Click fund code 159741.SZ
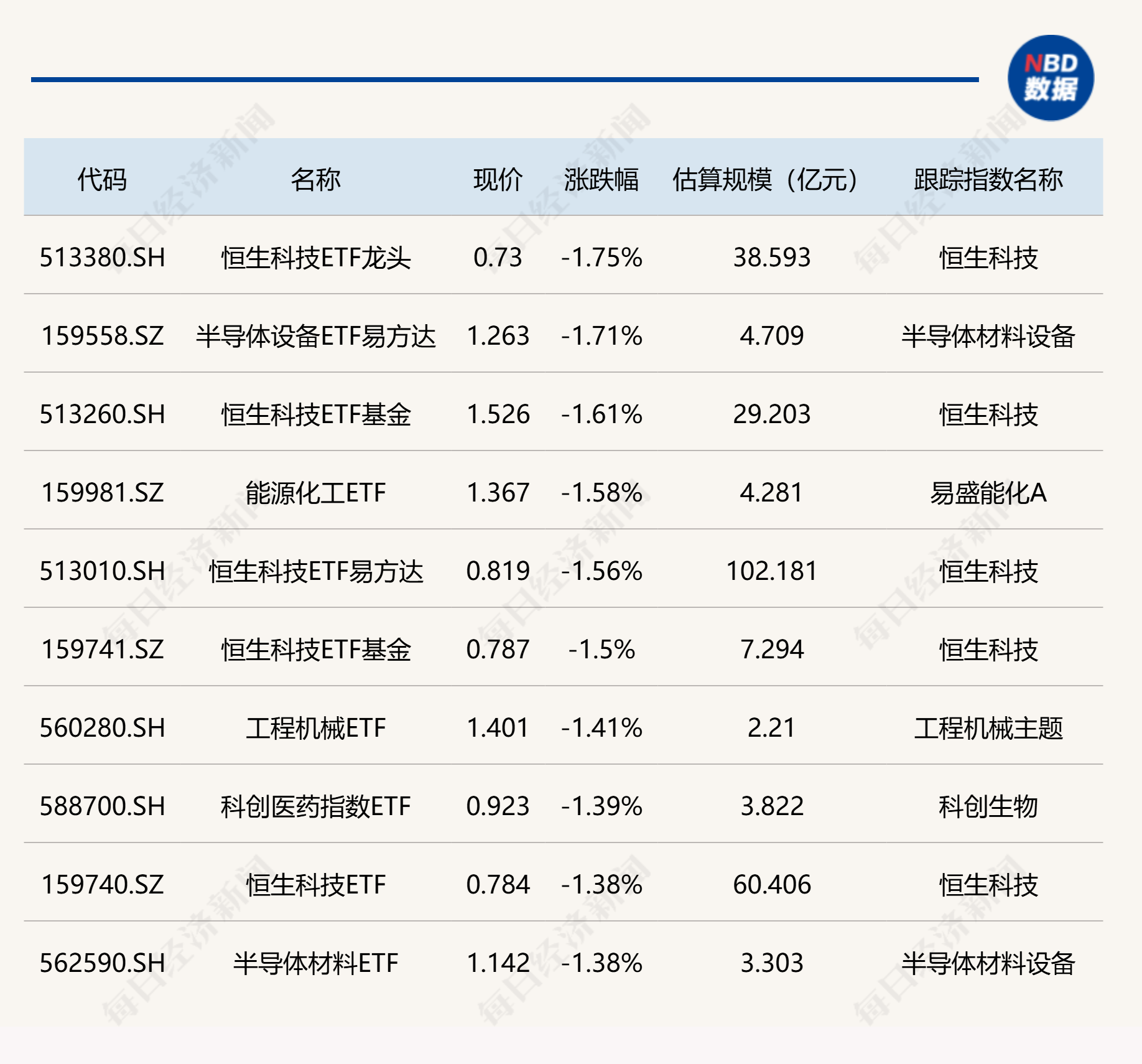The image size is (1142, 1064). (103, 650)
